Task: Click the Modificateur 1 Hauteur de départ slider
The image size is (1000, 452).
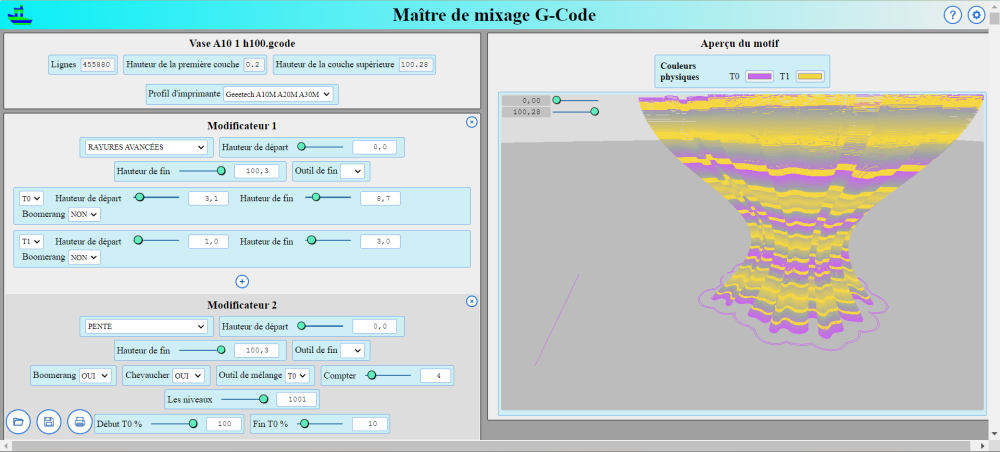Action: point(321,147)
